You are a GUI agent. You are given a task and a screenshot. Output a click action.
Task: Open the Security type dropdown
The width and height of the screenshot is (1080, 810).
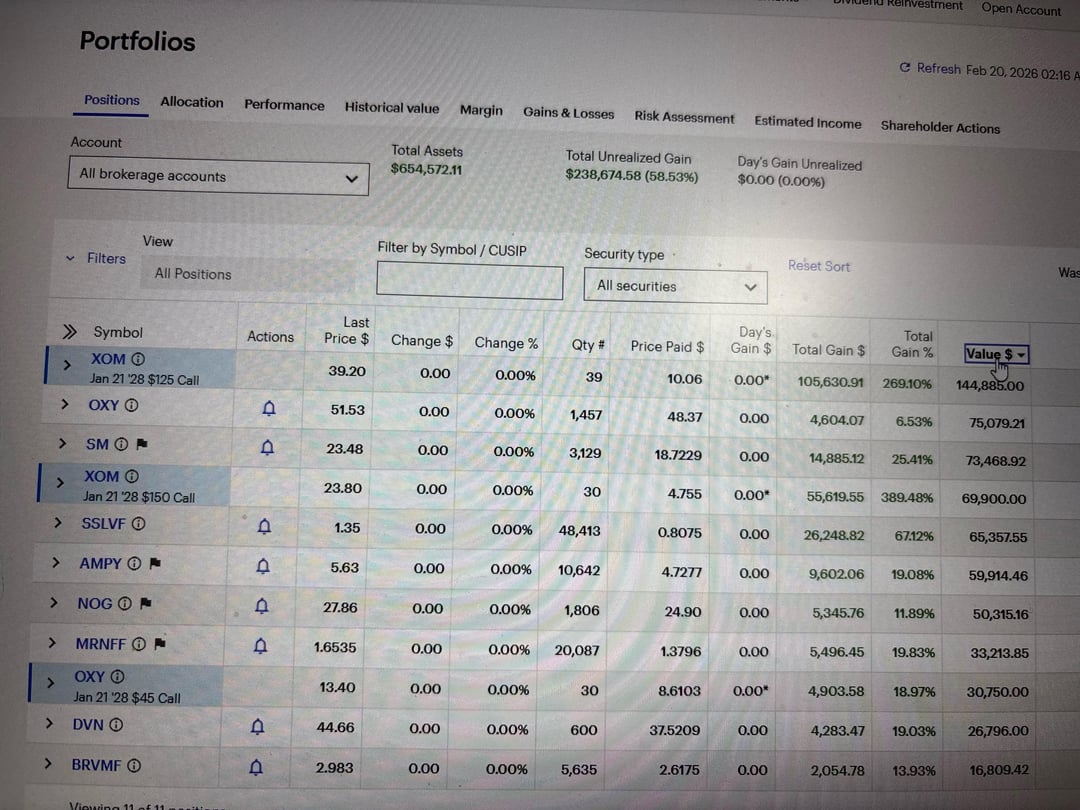coord(676,286)
